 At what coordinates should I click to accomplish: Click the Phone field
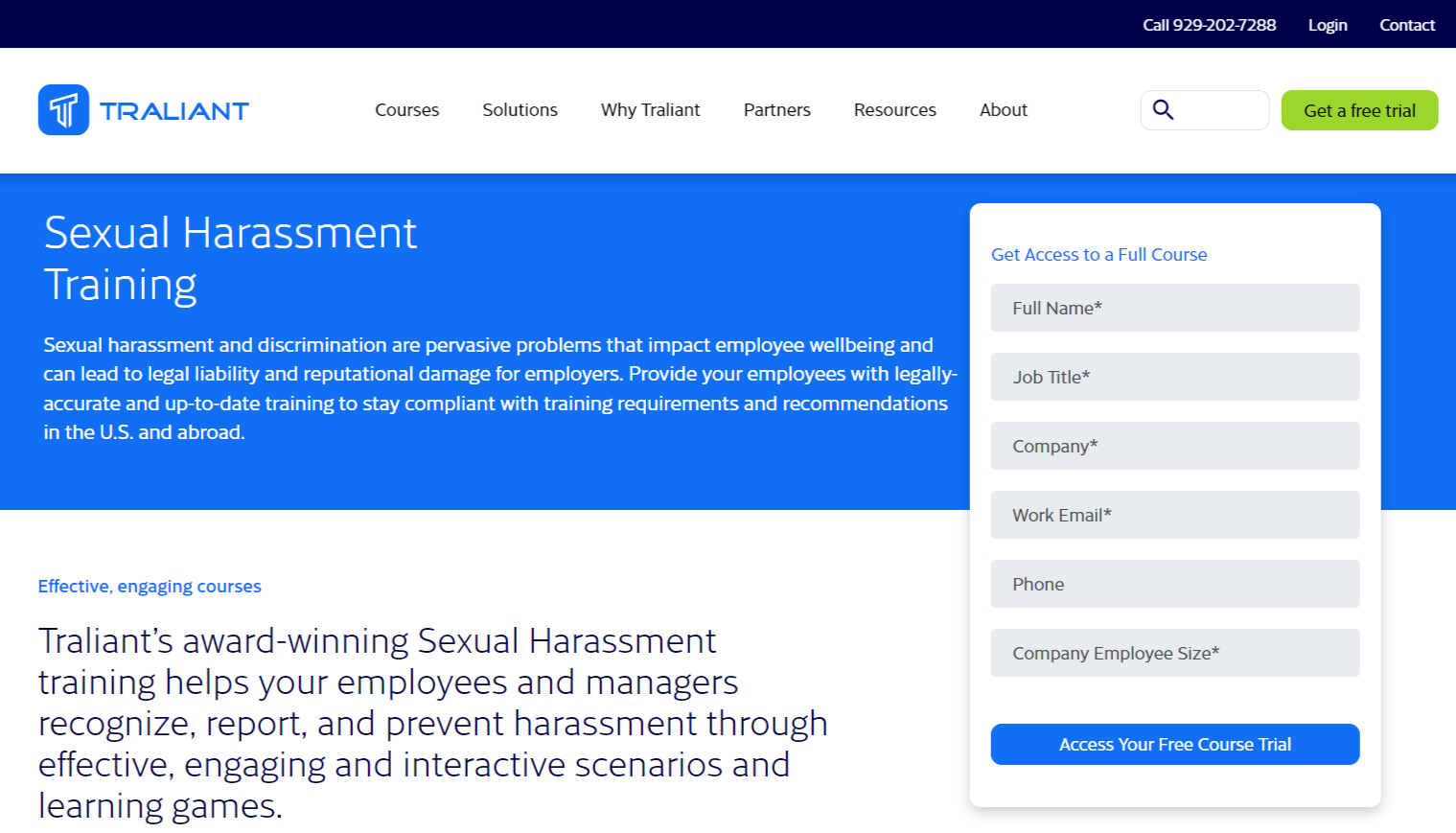click(1175, 584)
